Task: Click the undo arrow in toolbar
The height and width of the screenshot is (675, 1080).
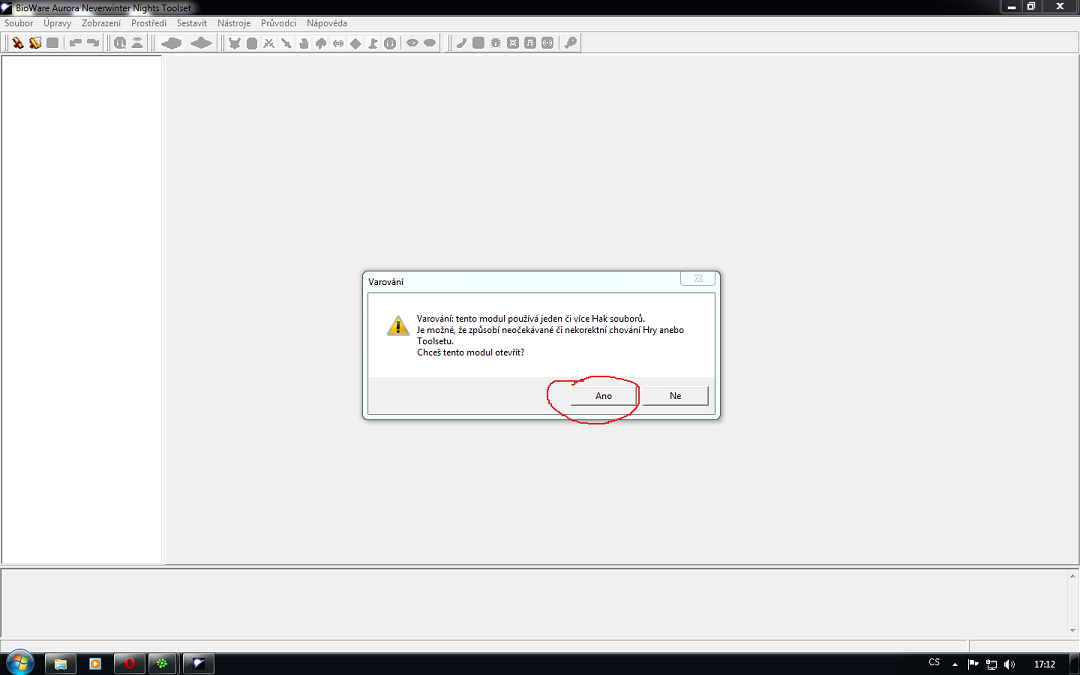Action: pyautogui.click(x=75, y=43)
